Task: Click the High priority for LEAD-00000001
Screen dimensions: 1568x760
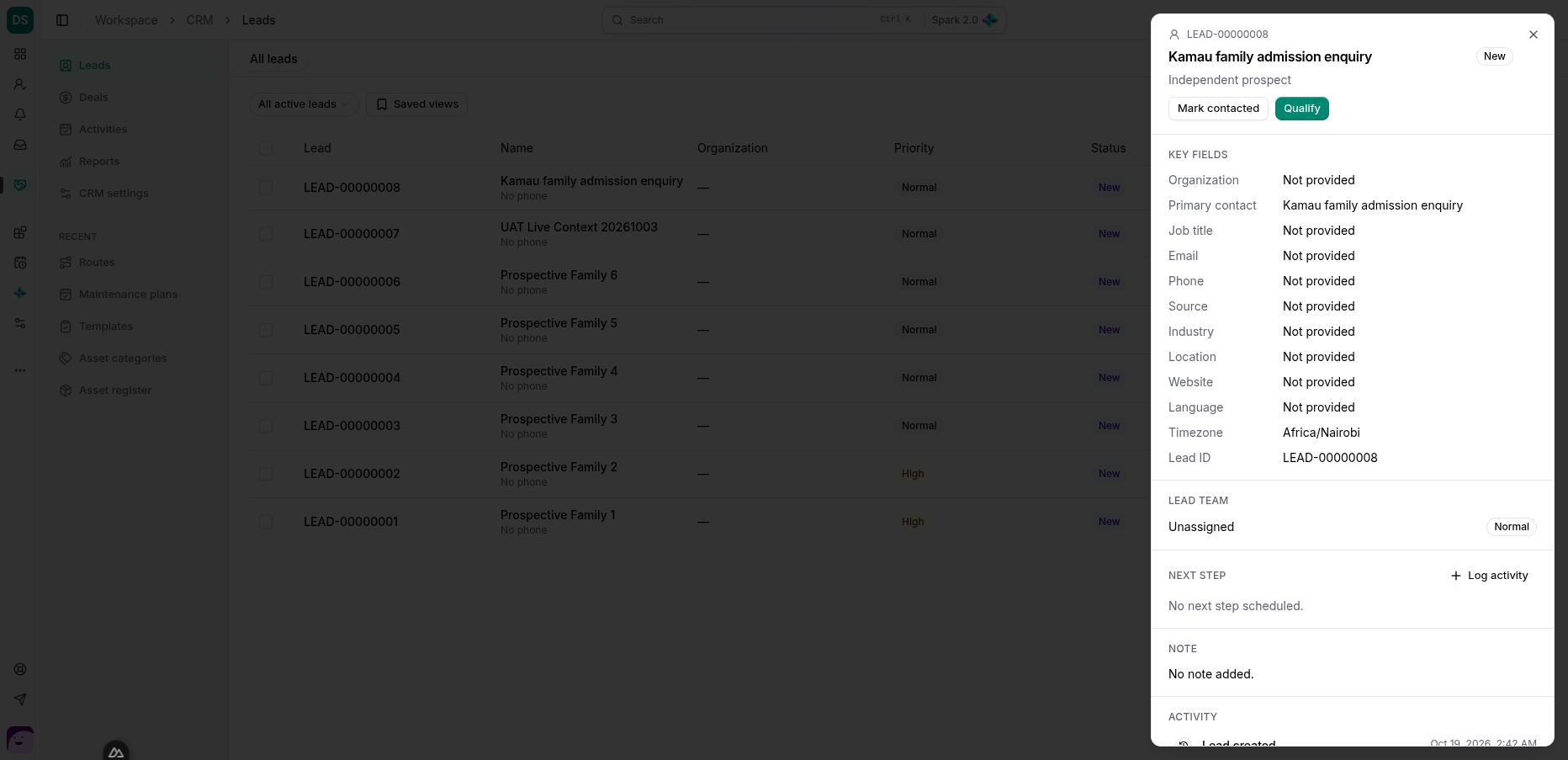Action: [913, 522]
